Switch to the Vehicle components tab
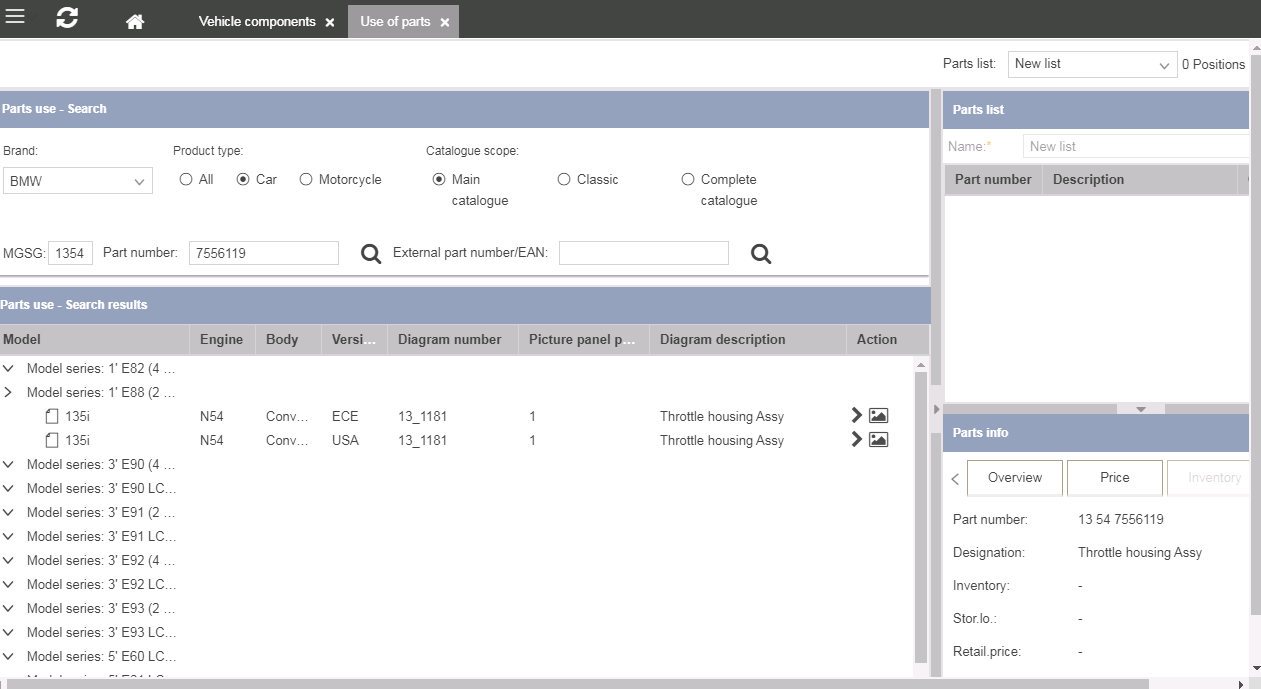Image resolution: width=1261 pixels, height=689 pixels. (x=257, y=22)
